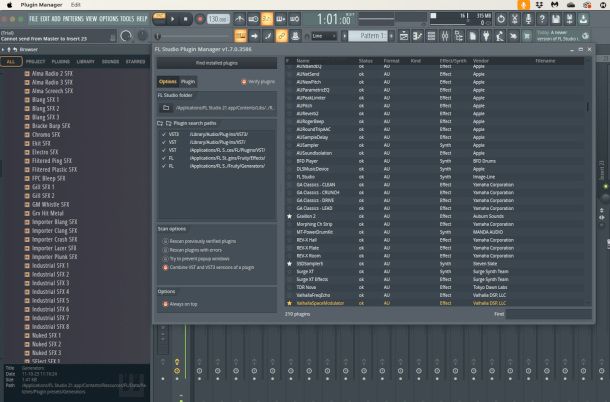Toggle favorite star for Graillon 2
The width and height of the screenshot is (610, 402).
289,216
